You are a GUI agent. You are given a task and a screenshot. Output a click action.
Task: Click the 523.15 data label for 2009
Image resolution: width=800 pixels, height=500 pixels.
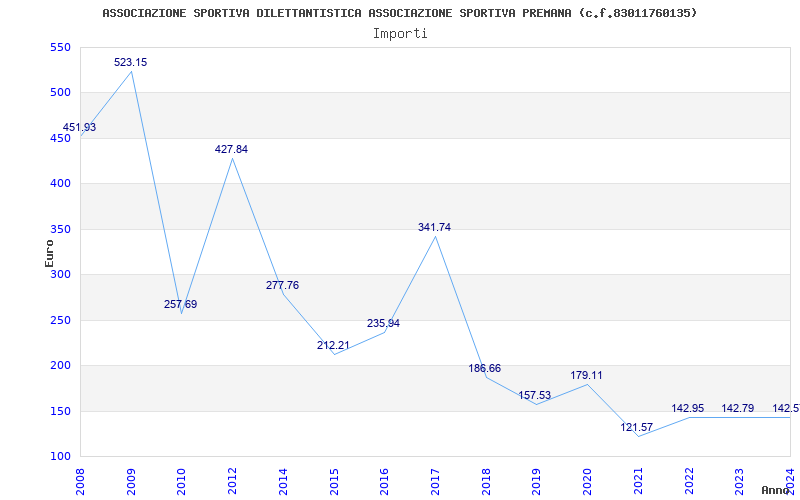click(131, 62)
